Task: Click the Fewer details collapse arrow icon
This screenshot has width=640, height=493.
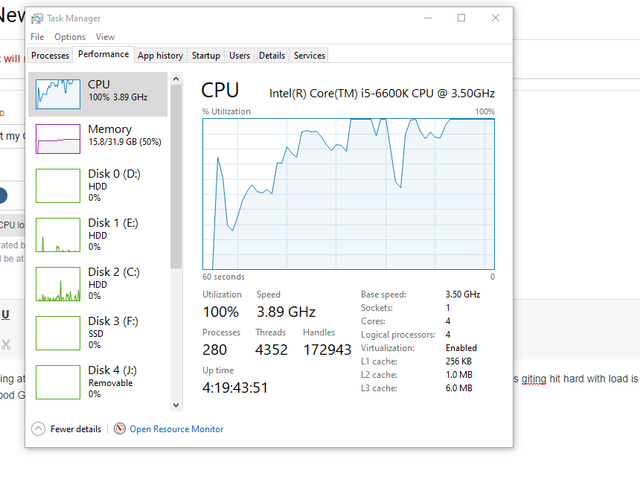Action: [38, 429]
